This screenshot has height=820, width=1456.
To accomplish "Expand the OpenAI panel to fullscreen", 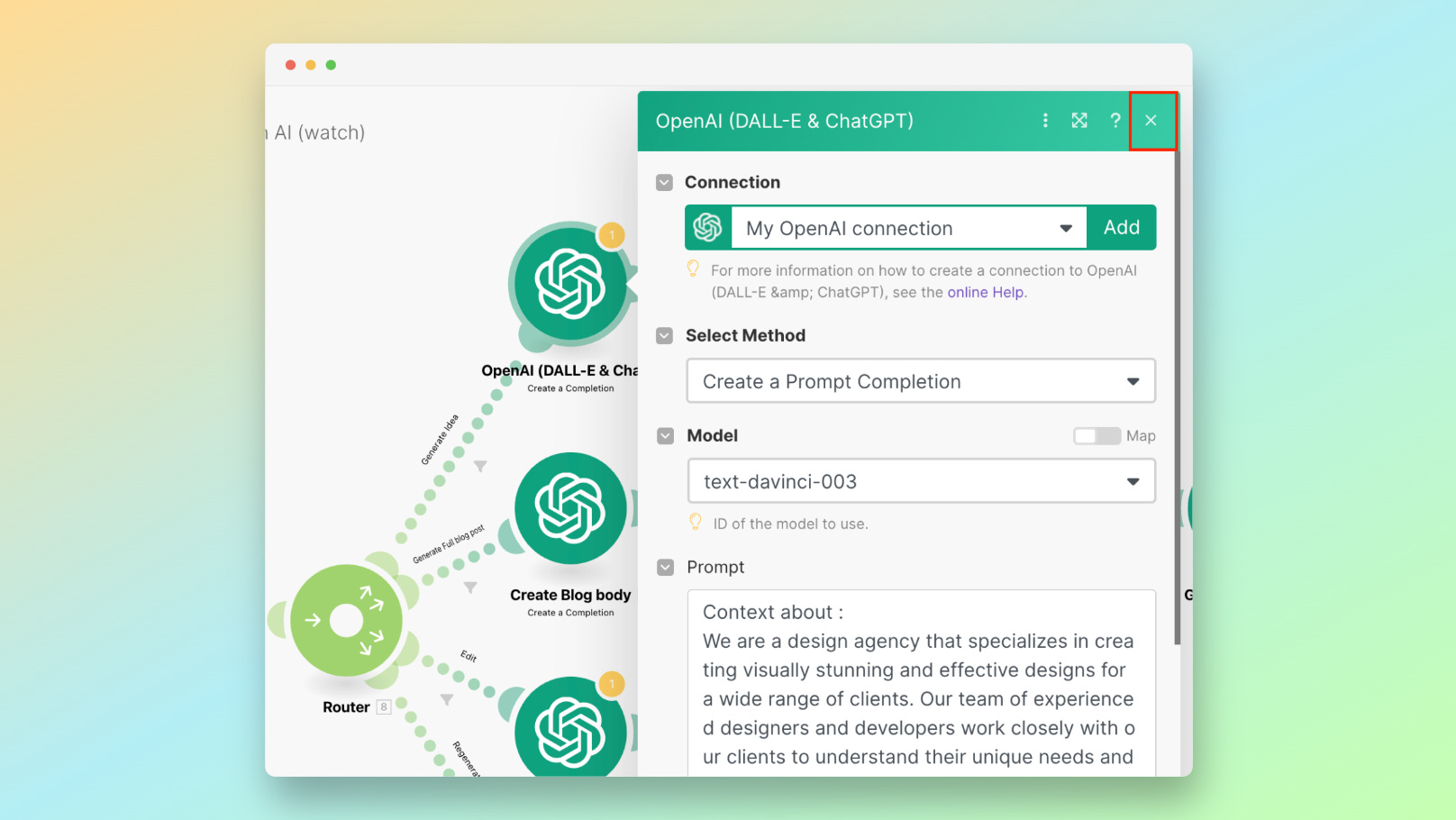I will click(1079, 121).
